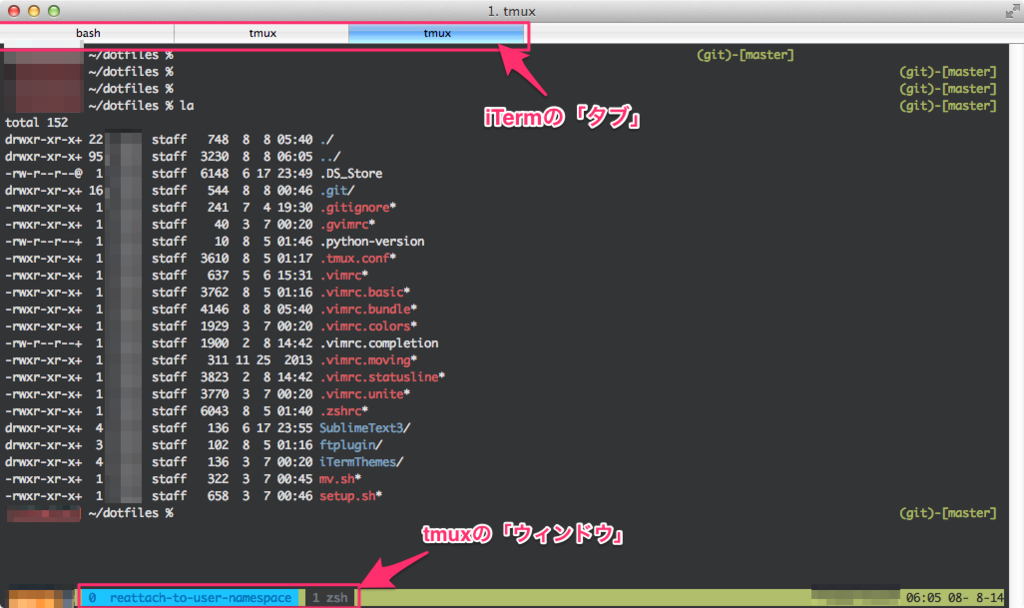1024x608 pixels.
Task: Click the .vimrc* file name
Action: pos(344,276)
